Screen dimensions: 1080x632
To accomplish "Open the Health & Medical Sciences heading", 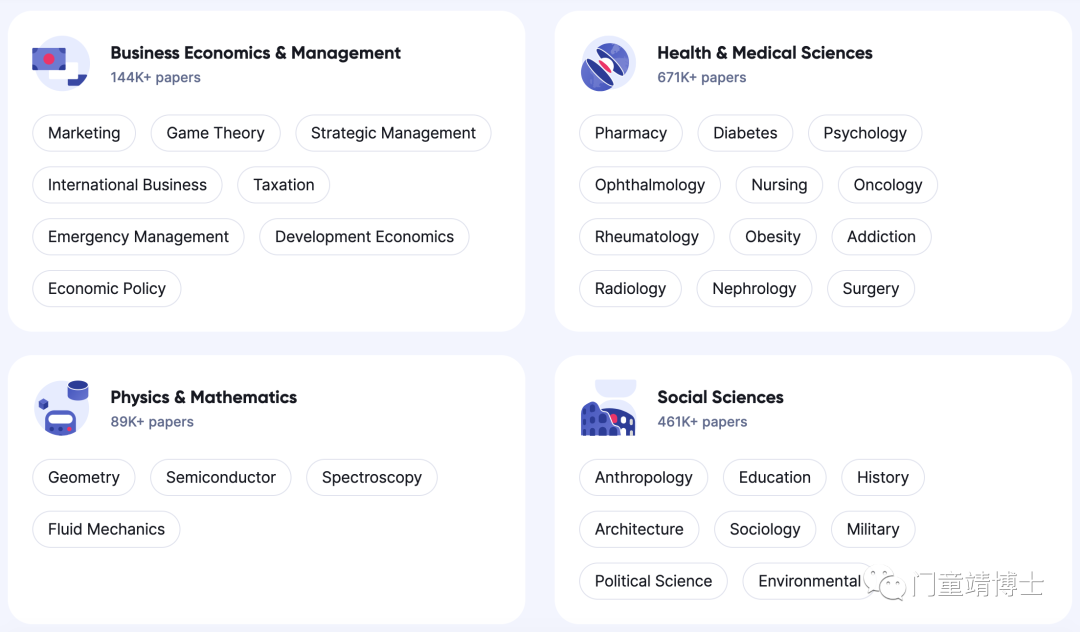I will coord(765,53).
